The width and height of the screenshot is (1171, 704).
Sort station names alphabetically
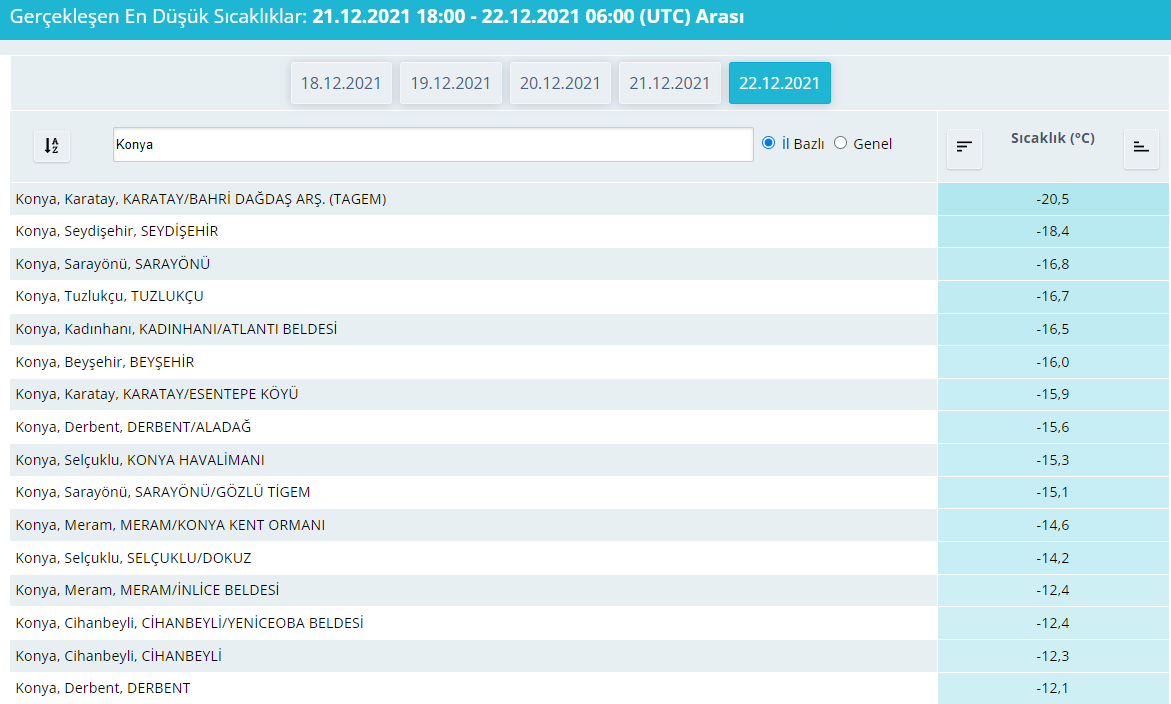[x=52, y=146]
